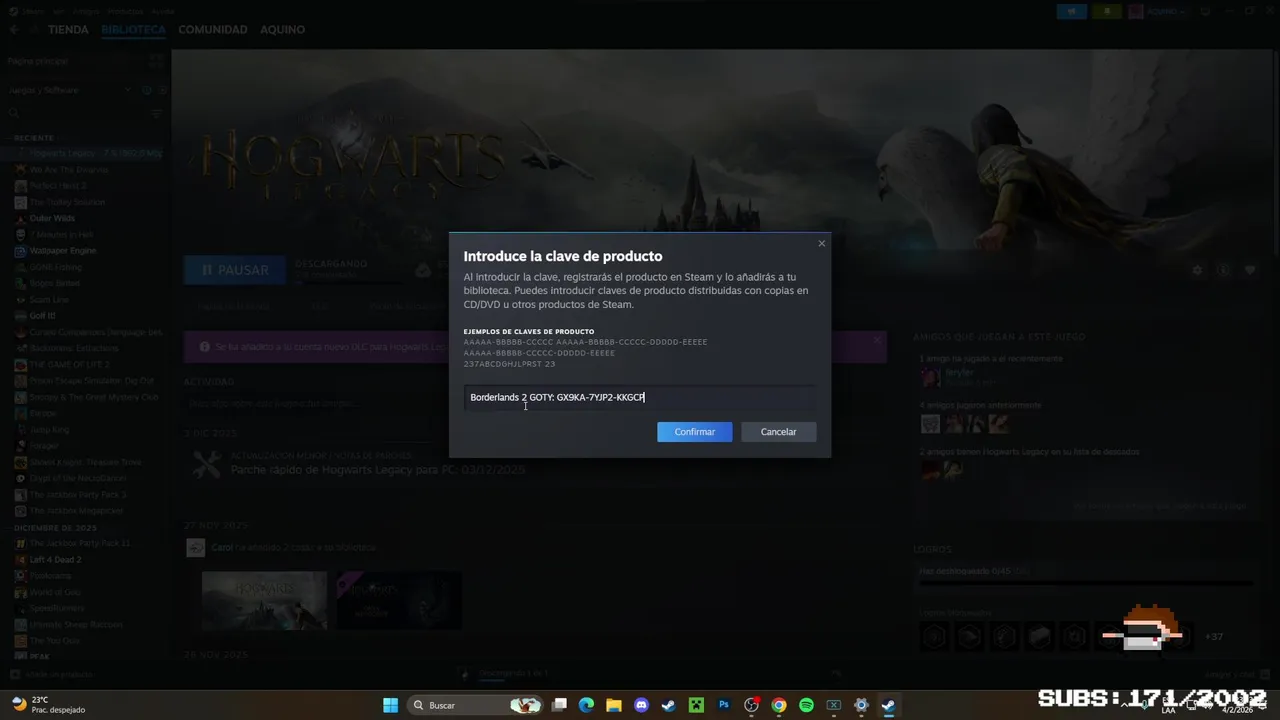
Task: Go back with the Steam back arrow
Action: [14, 30]
